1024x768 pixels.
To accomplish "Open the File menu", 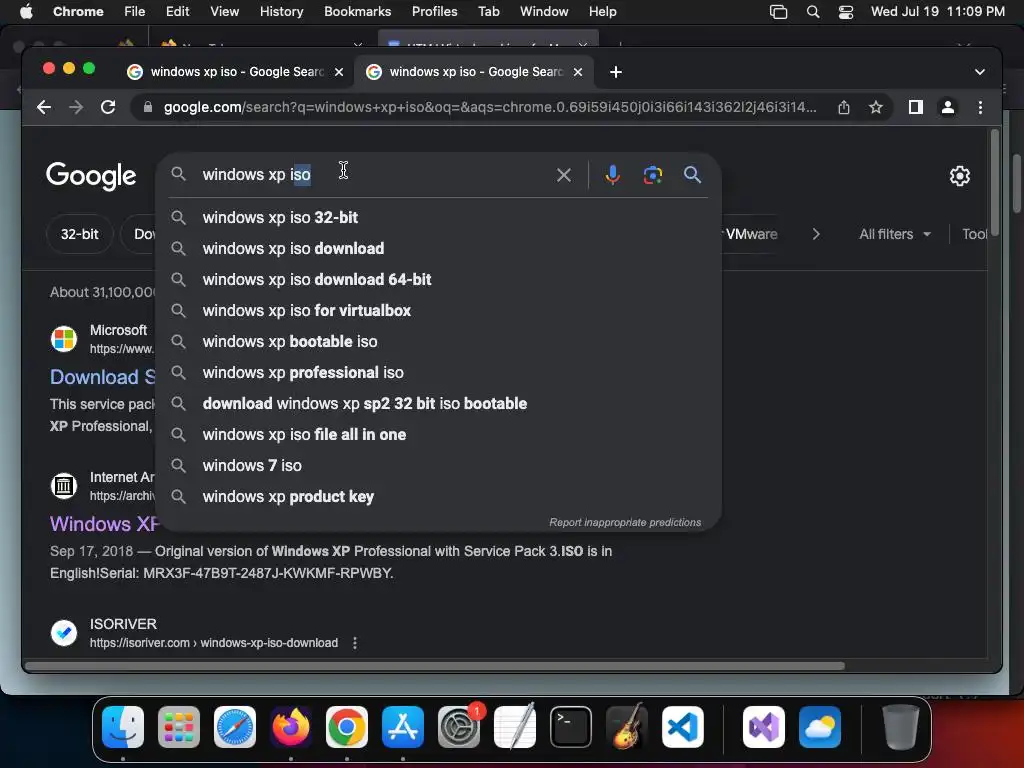I will (x=135, y=11).
